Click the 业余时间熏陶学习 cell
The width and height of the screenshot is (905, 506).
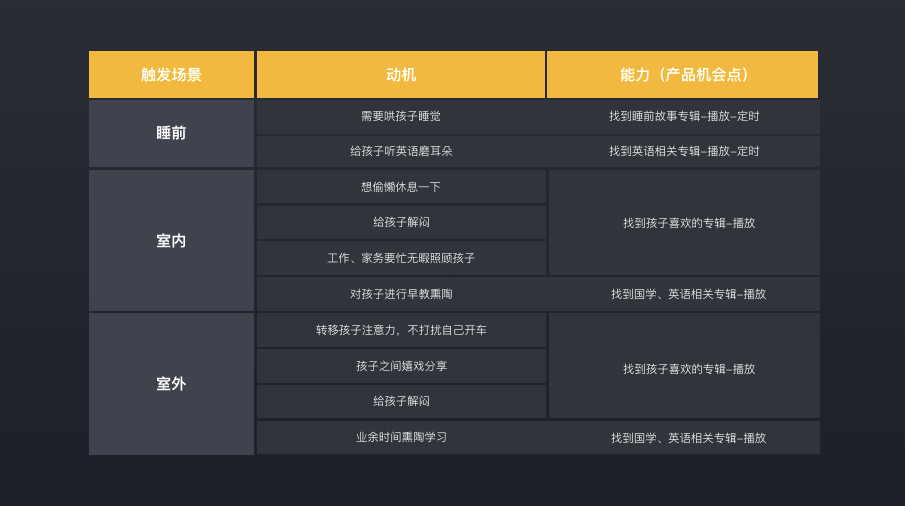click(401, 437)
